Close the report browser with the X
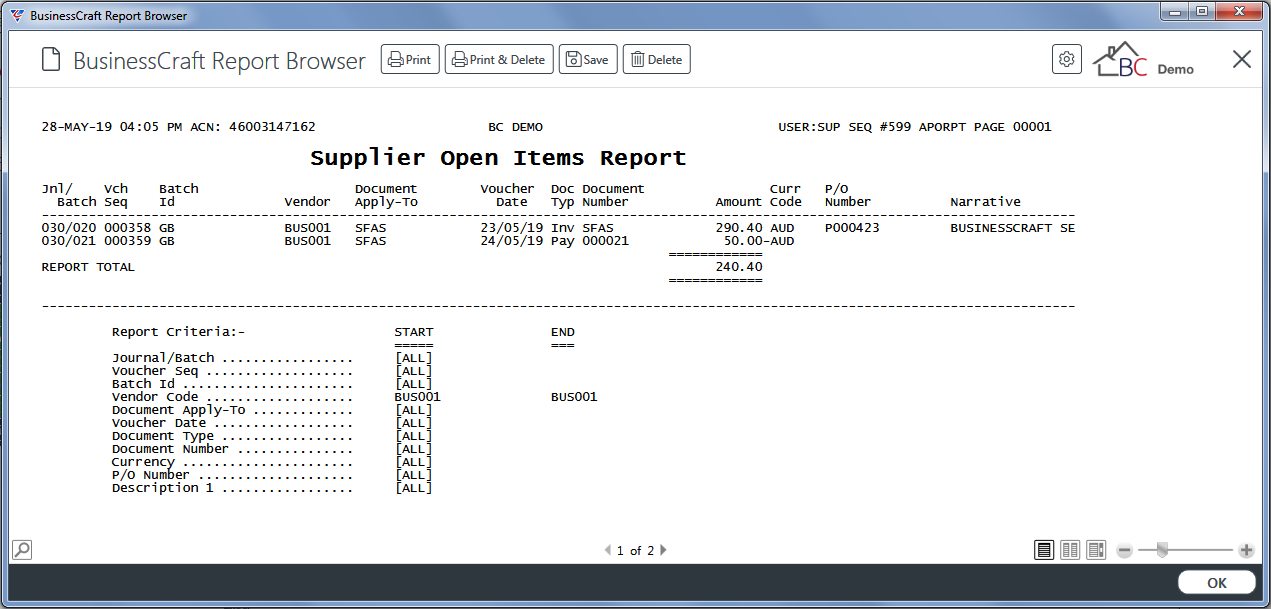1271x609 pixels. [x=1241, y=60]
